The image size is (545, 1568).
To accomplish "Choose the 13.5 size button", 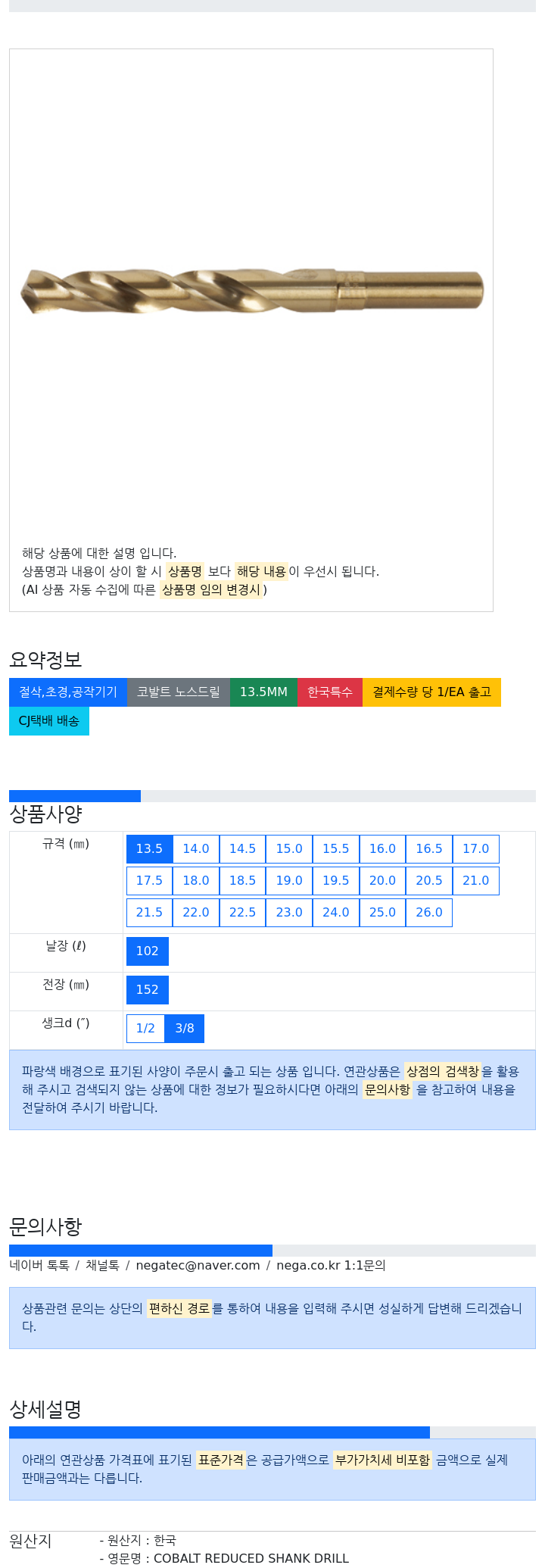I will pyautogui.click(x=149, y=849).
